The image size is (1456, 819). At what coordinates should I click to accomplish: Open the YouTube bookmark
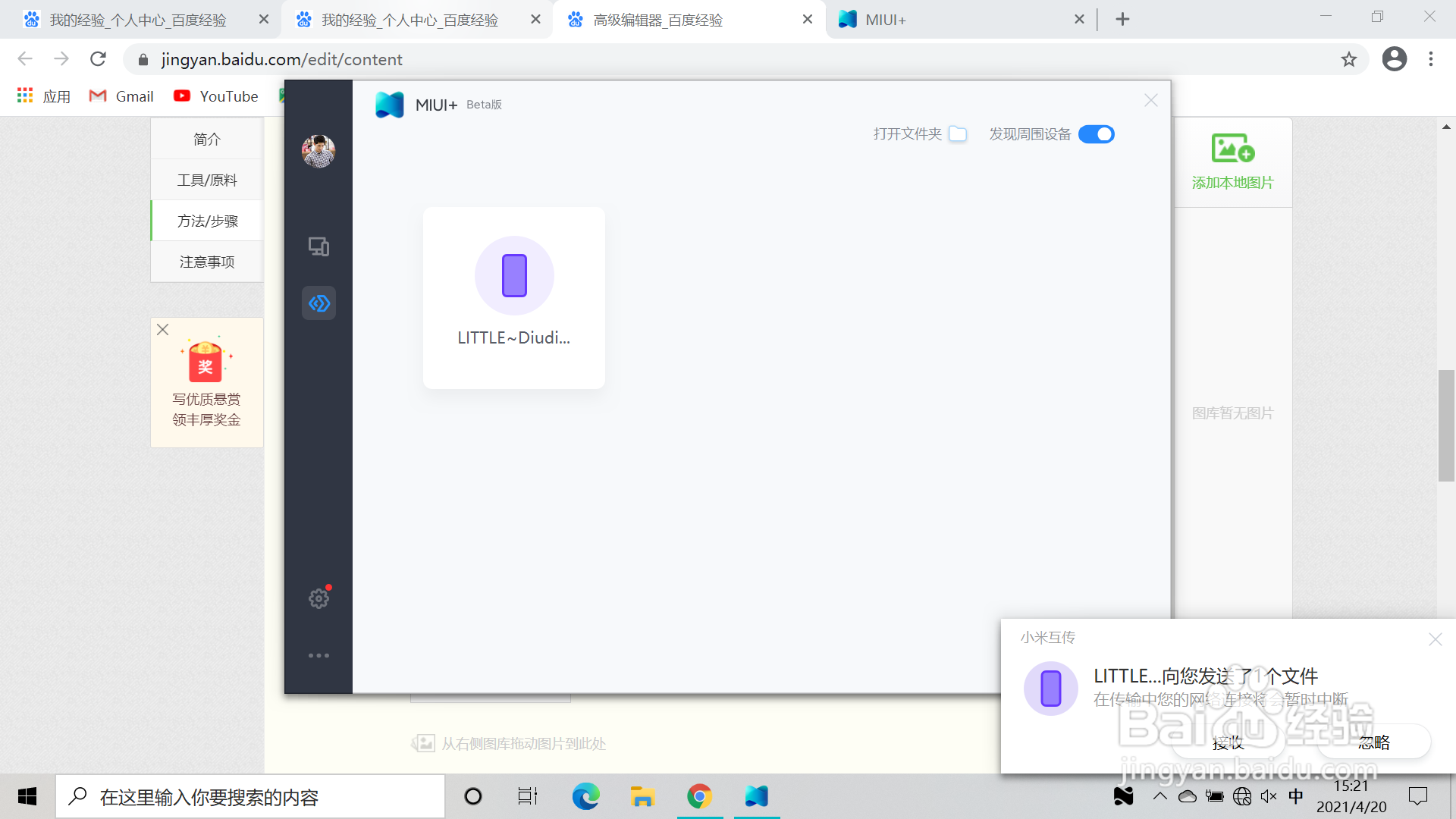[216, 96]
